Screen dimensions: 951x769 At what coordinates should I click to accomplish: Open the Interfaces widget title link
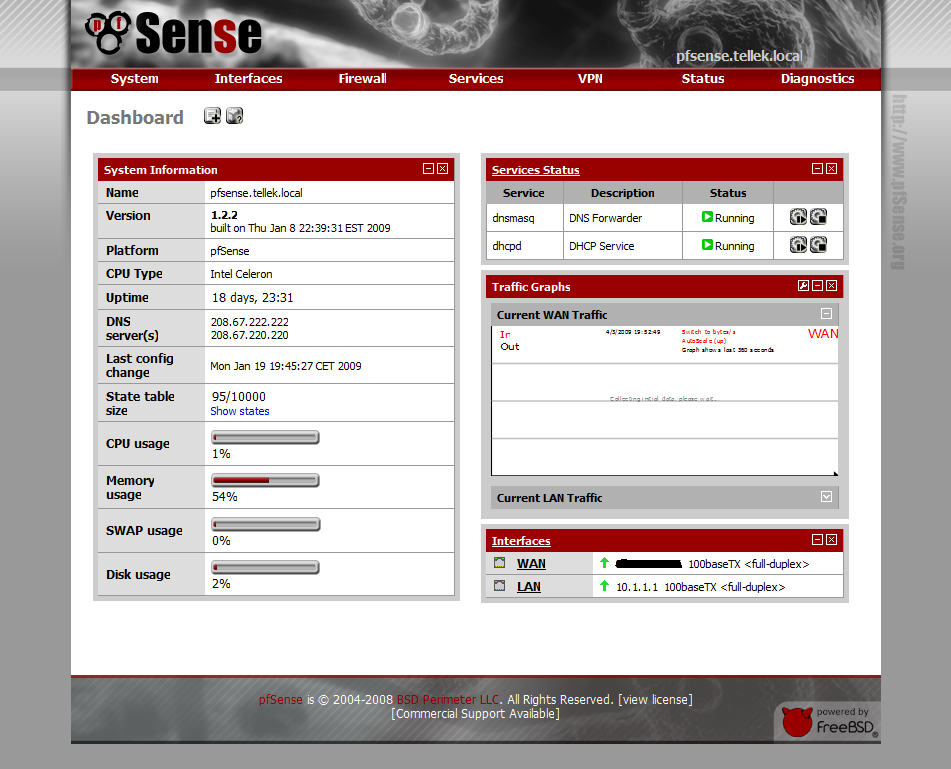(521, 541)
